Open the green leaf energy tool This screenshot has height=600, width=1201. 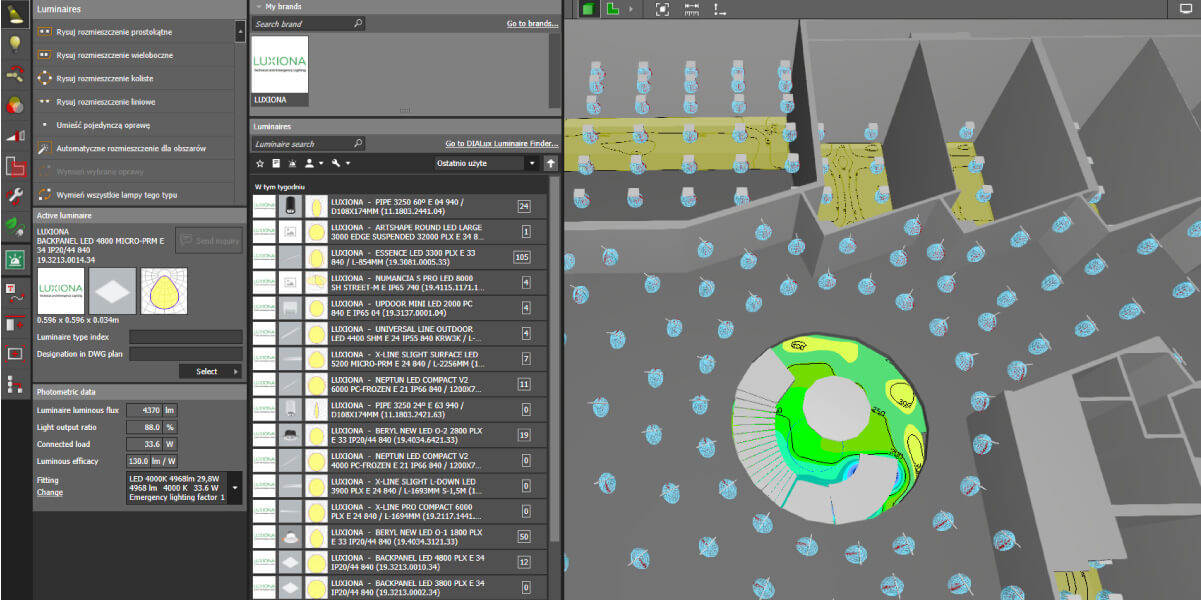(x=15, y=227)
